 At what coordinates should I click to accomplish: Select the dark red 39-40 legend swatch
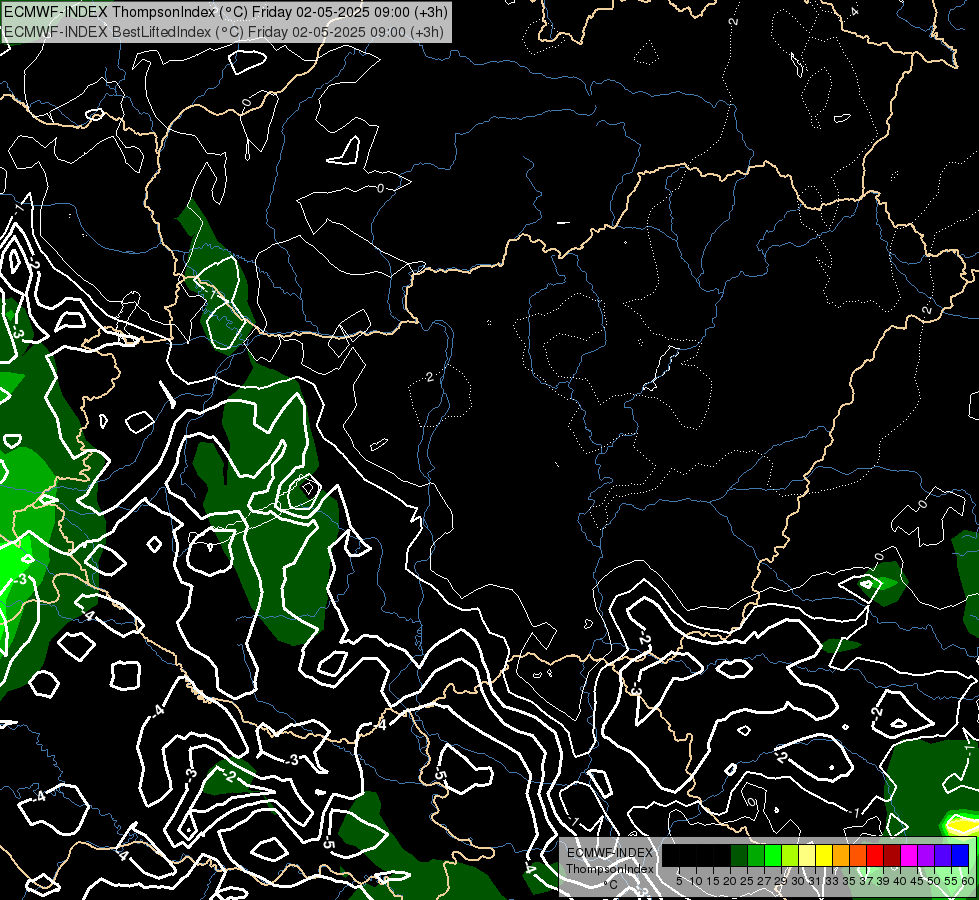tap(892, 856)
